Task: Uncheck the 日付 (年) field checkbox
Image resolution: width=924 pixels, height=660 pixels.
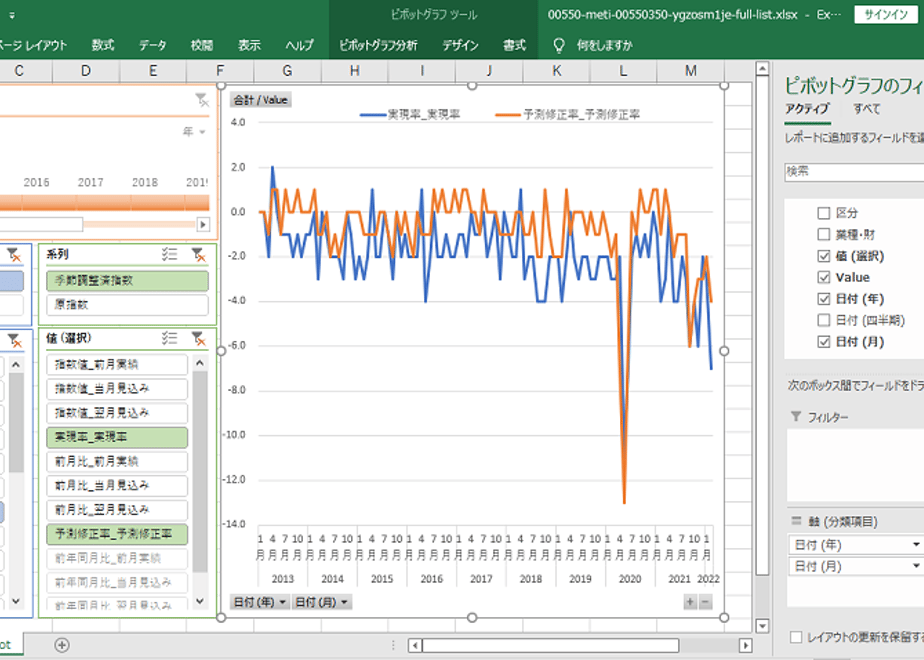Action: click(x=824, y=299)
